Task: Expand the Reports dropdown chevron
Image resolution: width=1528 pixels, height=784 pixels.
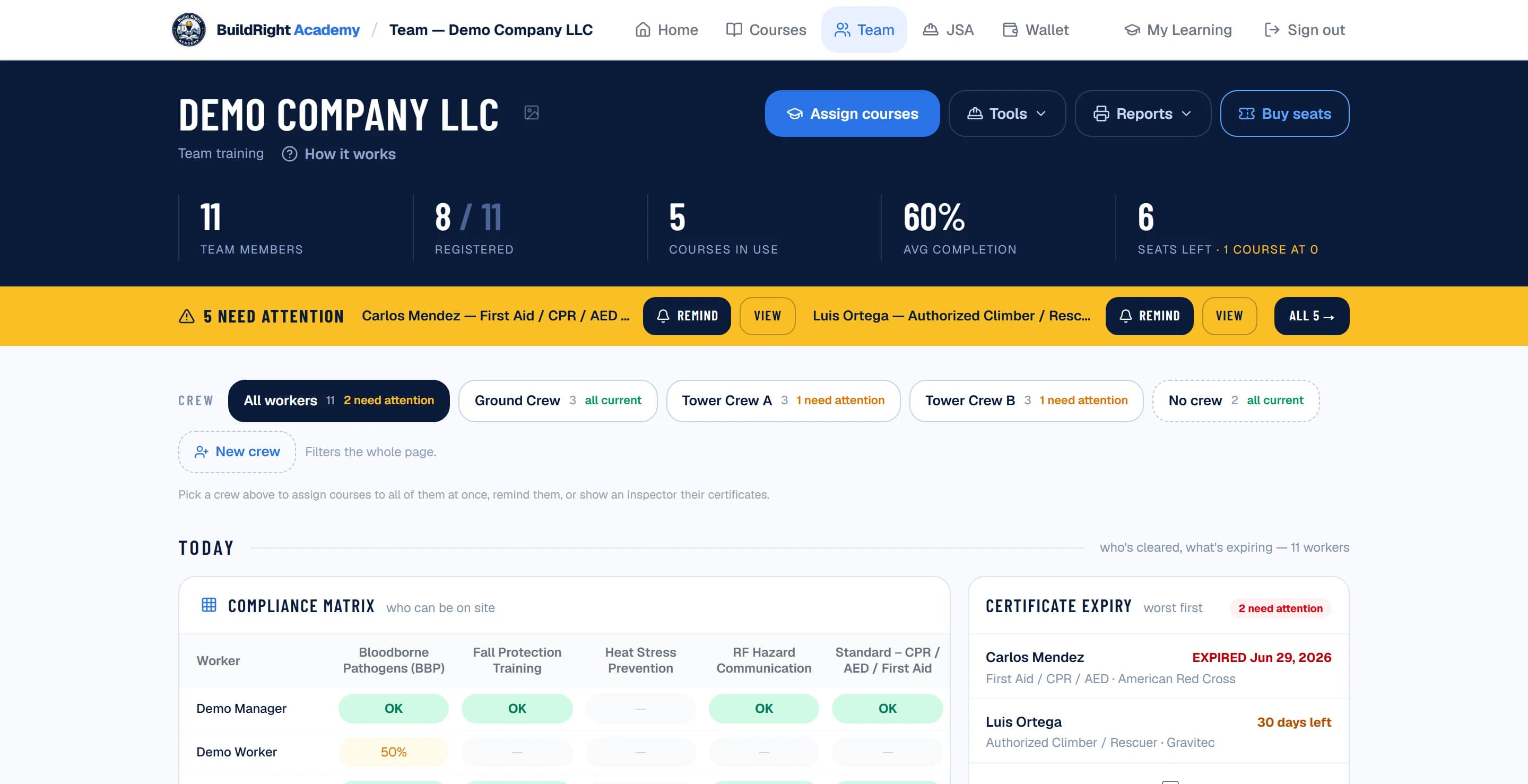Action: click(x=1186, y=114)
